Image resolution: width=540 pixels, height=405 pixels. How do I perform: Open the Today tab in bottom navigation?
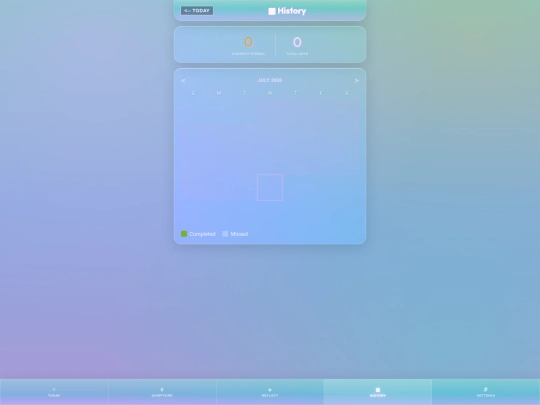pos(54,392)
